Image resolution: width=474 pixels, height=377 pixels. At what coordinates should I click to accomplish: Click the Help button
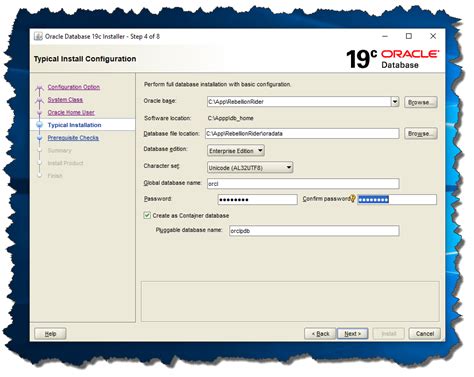50,334
